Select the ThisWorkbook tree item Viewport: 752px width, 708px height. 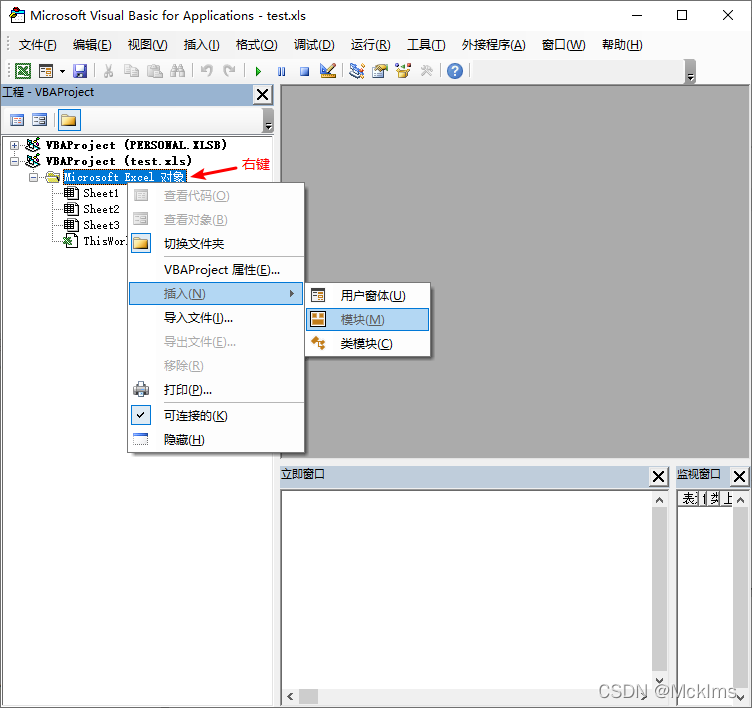click(95, 241)
